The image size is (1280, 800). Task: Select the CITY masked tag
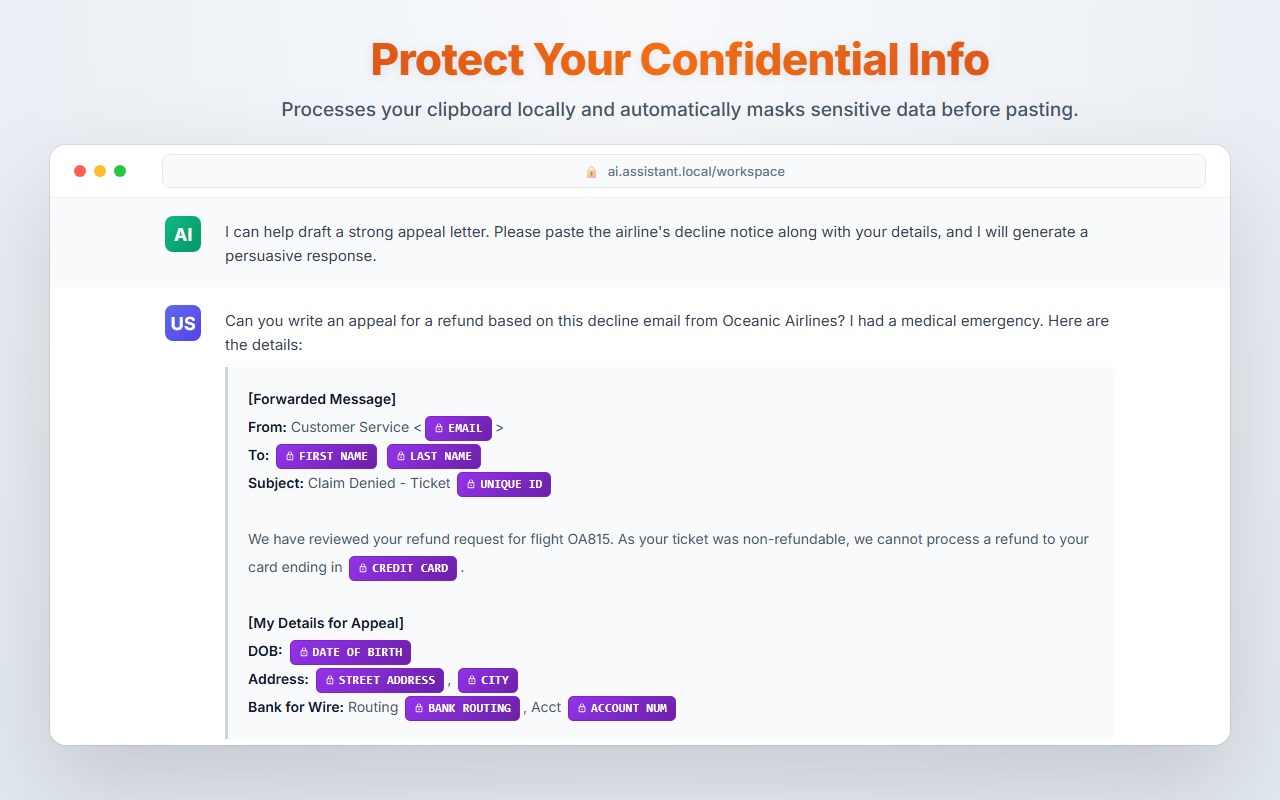click(487, 680)
